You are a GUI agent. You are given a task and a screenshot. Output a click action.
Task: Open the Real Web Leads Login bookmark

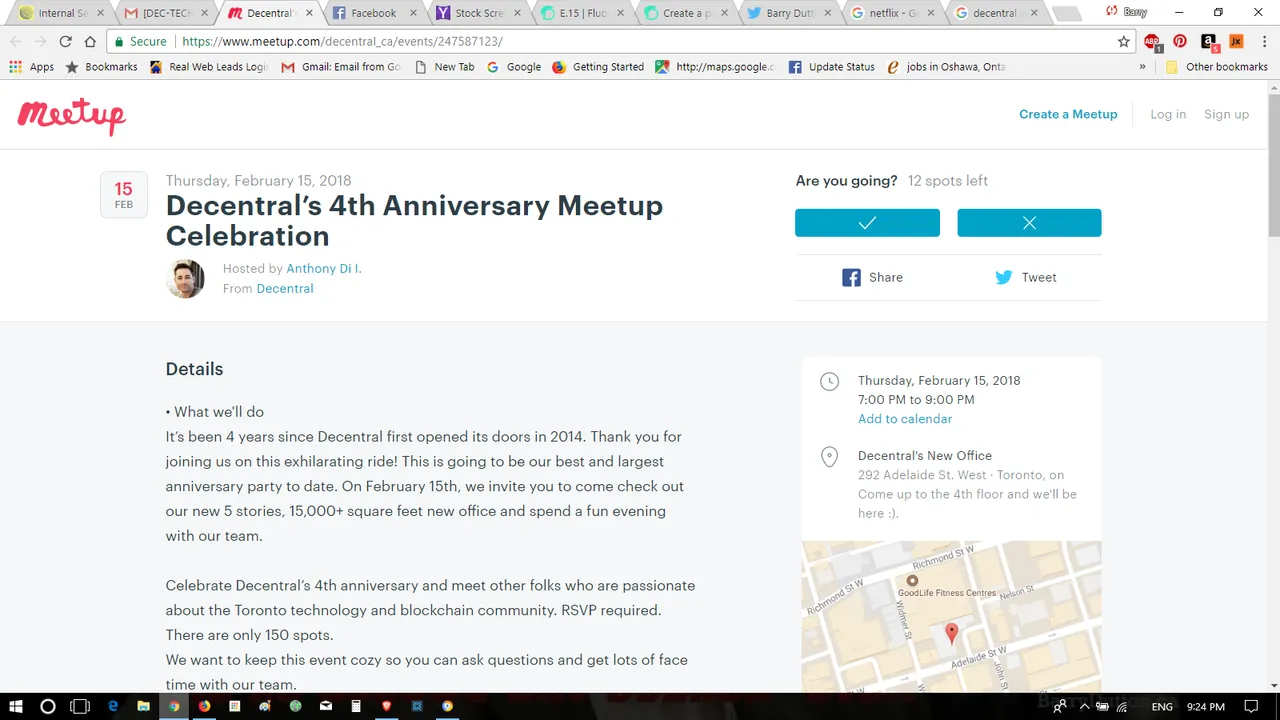pyautogui.click(x=209, y=67)
